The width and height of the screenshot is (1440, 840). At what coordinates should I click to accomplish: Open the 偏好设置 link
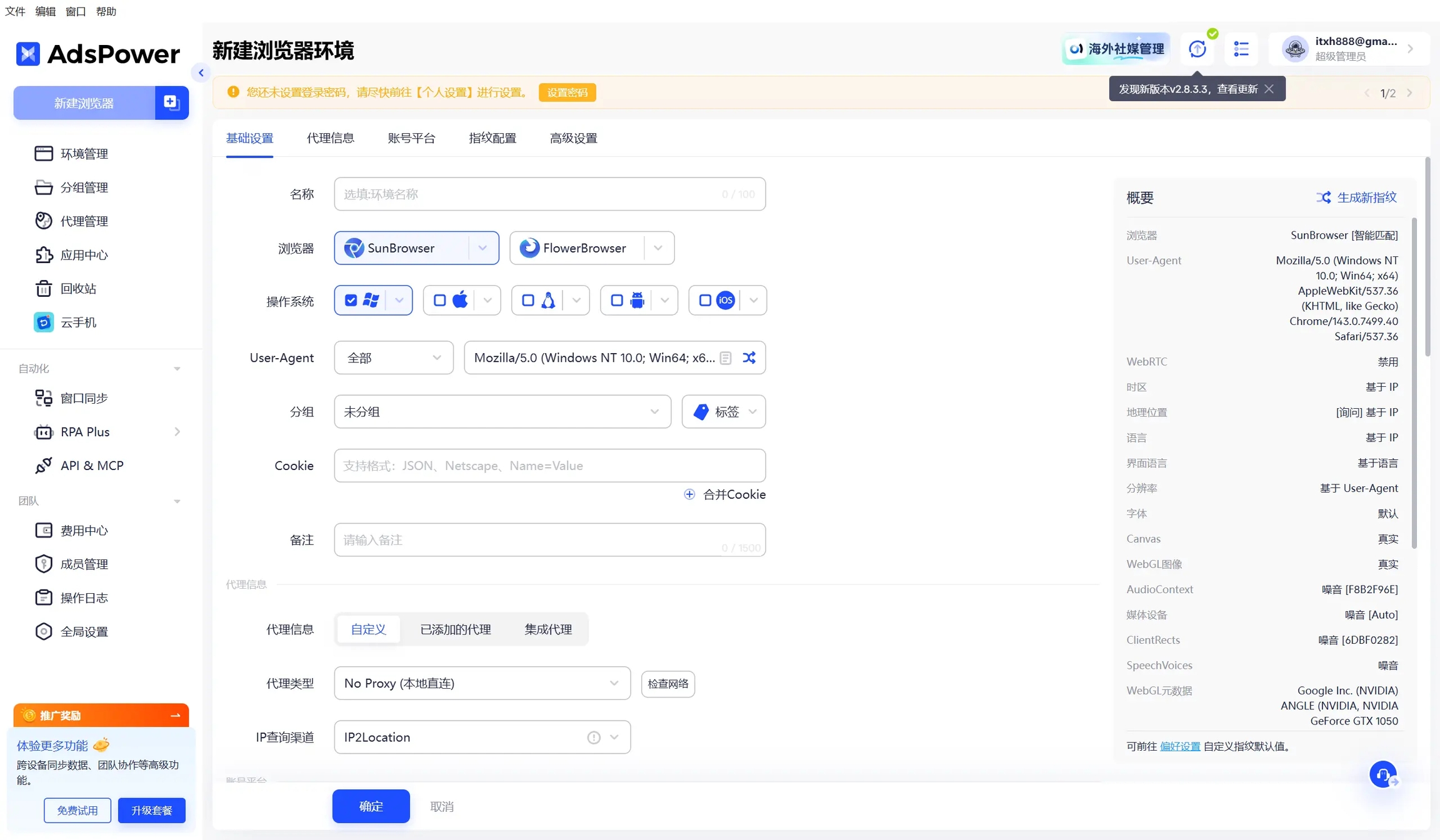(x=1179, y=746)
